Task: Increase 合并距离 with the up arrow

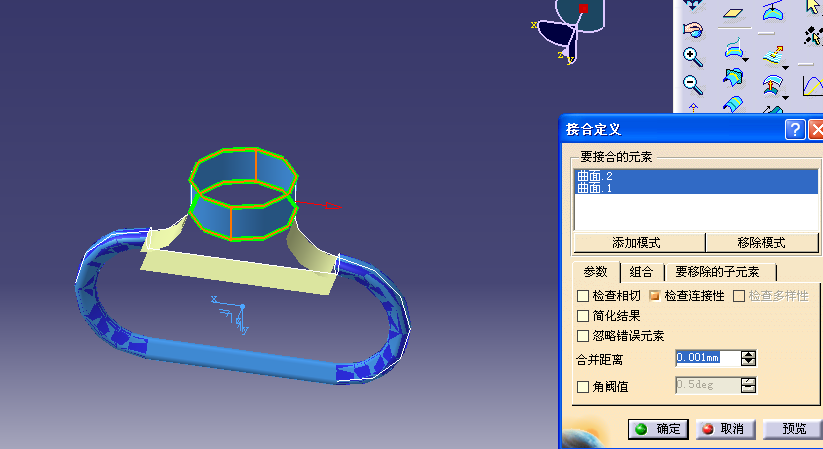Action: [x=748, y=354]
